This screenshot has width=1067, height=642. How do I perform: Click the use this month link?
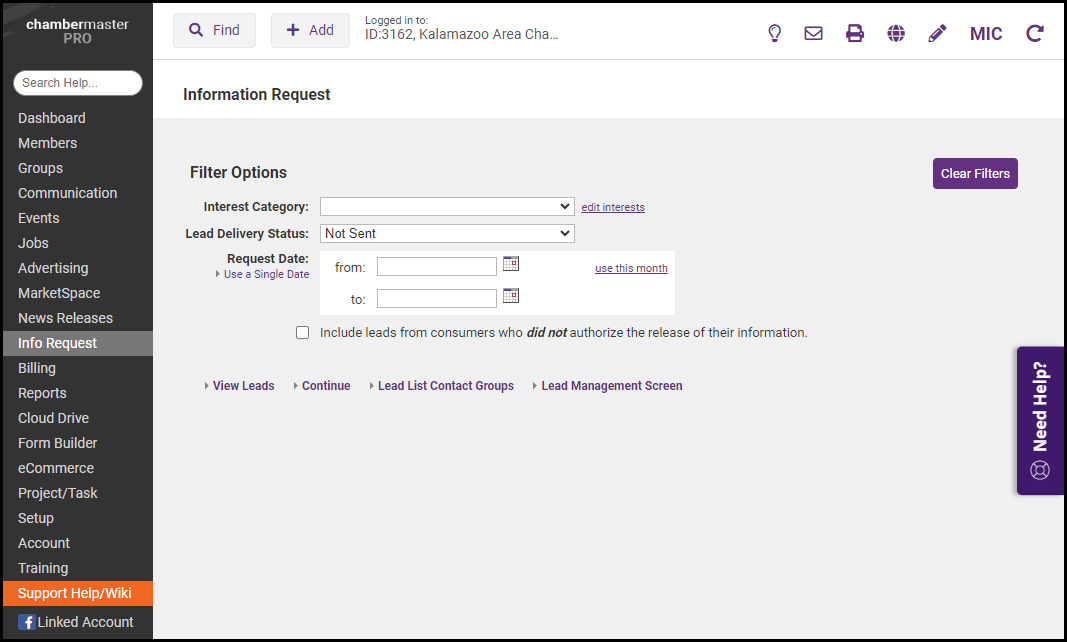(x=631, y=268)
